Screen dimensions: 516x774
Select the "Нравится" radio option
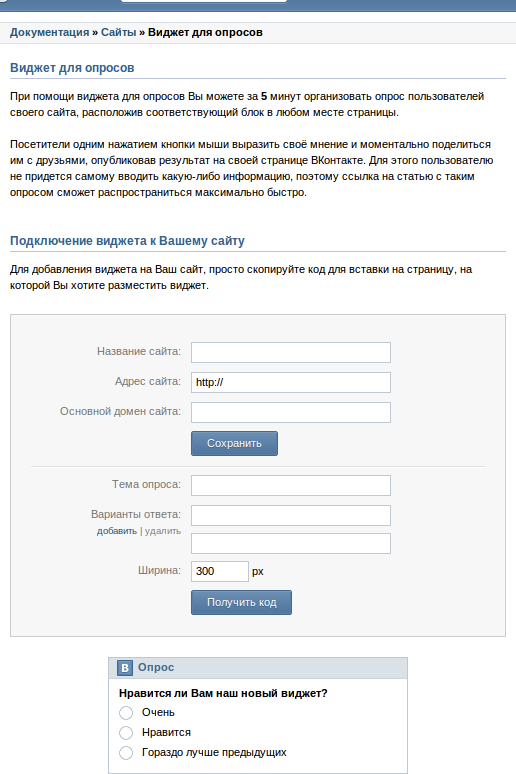(x=126, y=733)
